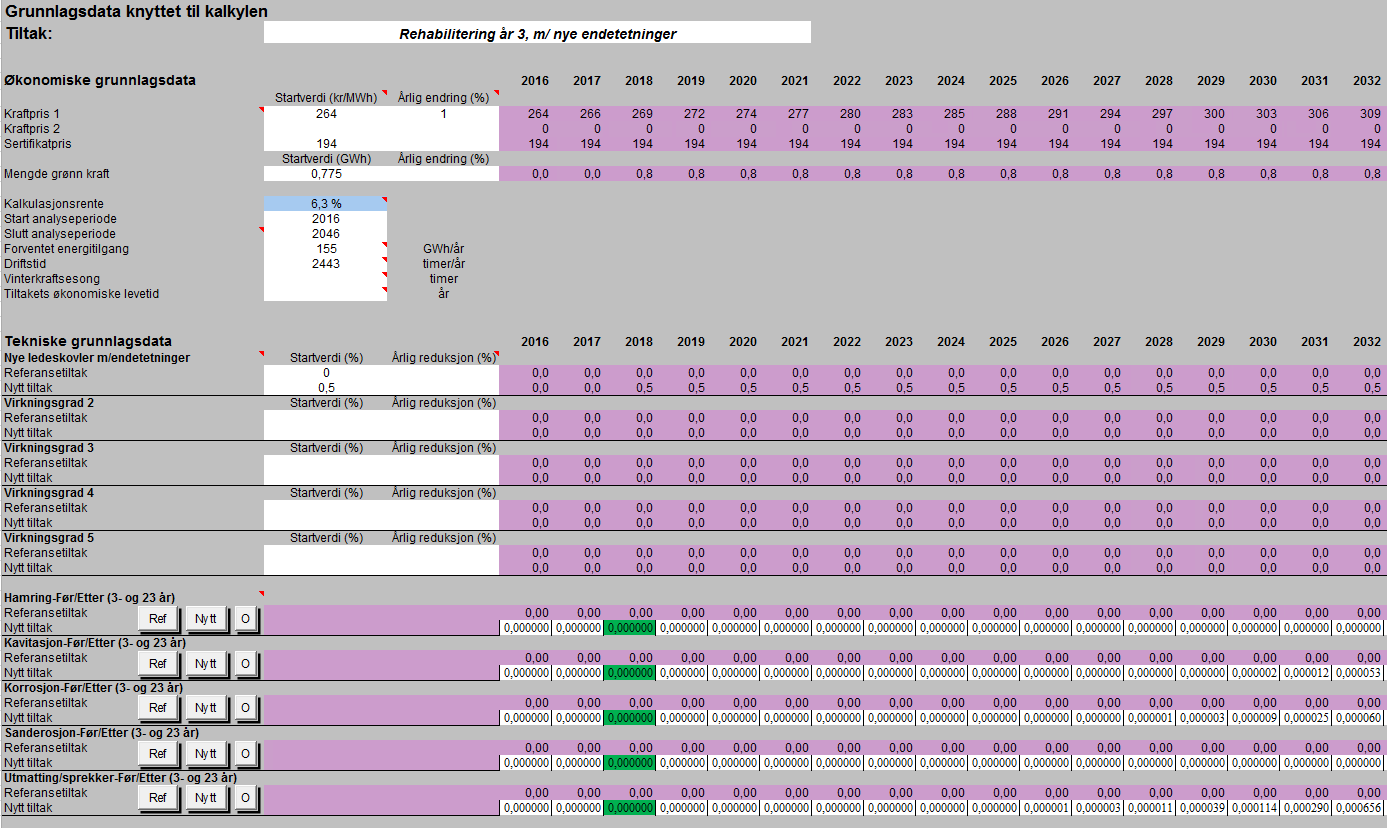1387x828 pixels.
Task: Select the Driftstid cell 2443
Action: 325,264
